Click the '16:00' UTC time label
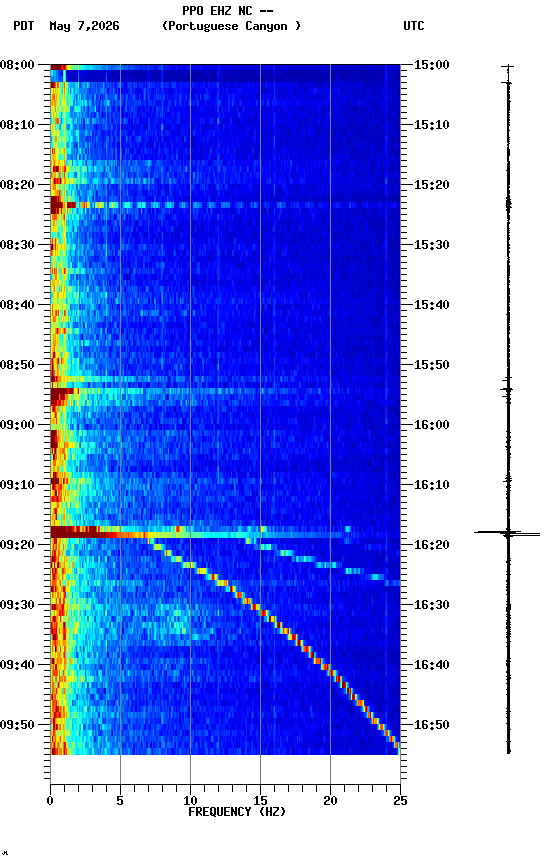The image size is (552, 864). 432,425
